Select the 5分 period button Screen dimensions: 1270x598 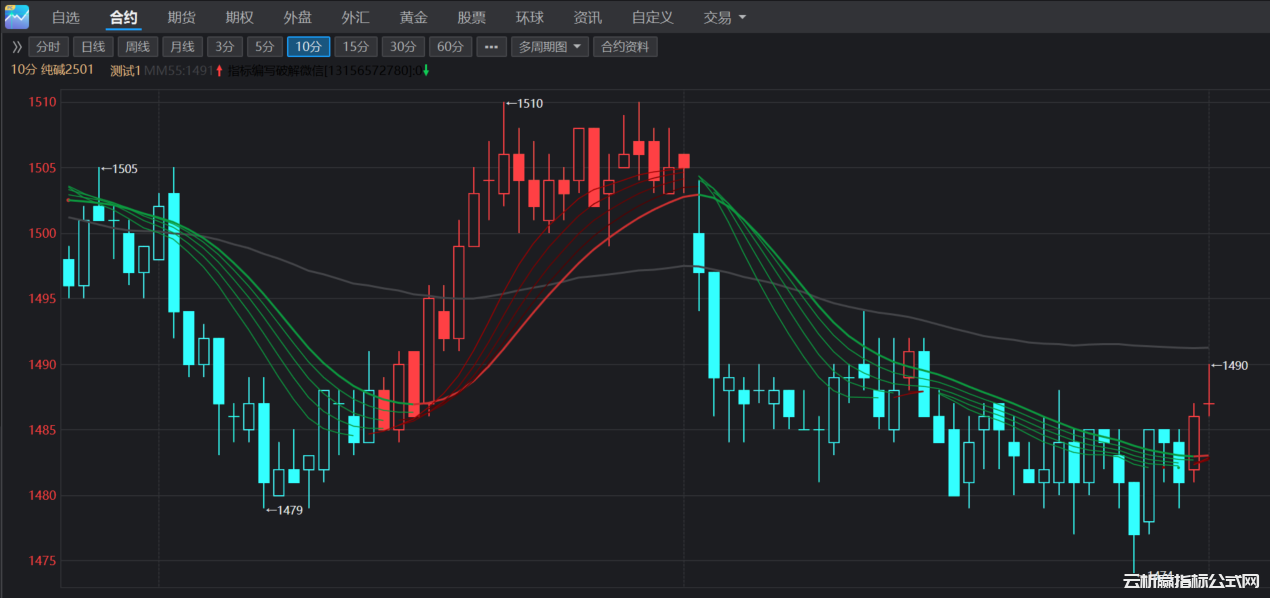[x=264, y=47]
